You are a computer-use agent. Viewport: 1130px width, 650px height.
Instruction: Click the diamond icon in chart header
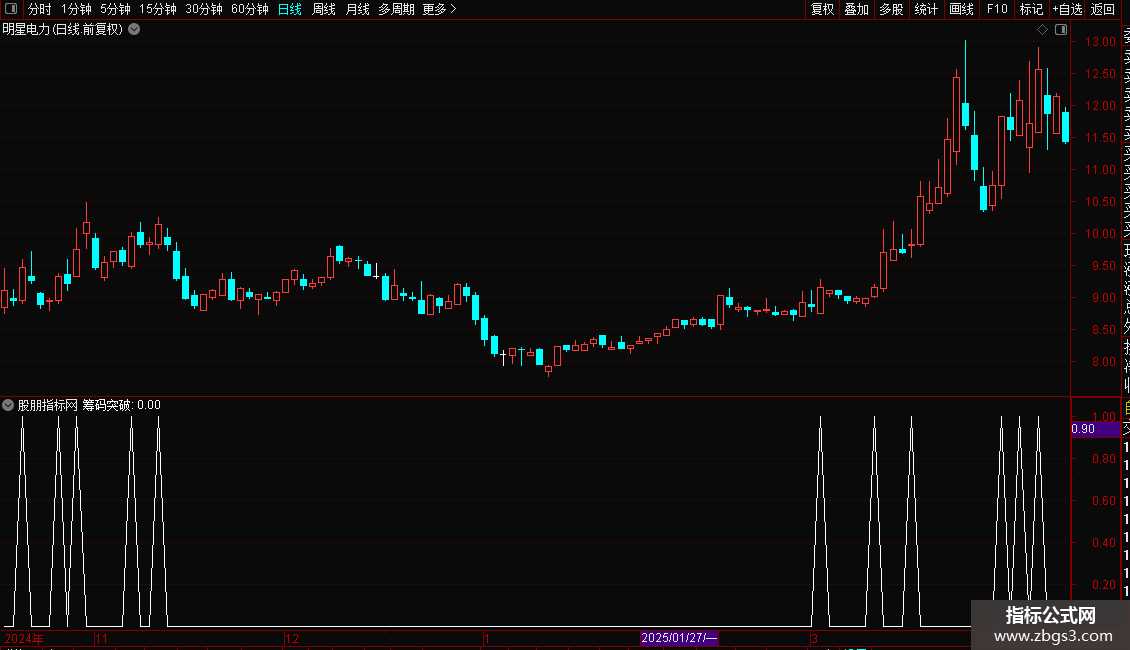1042,30
